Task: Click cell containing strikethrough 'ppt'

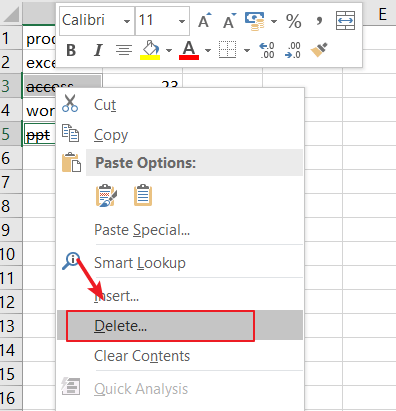Action: [39, 135]
